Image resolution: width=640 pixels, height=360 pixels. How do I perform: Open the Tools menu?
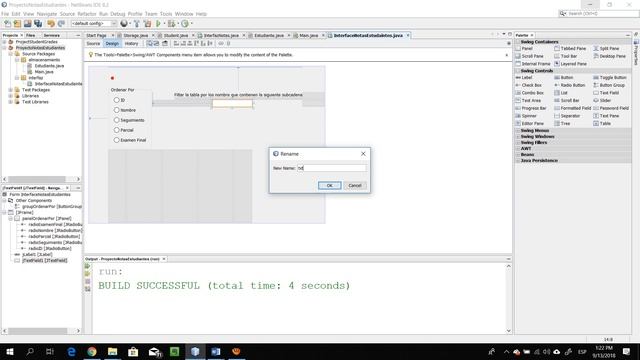click(166, 14)
